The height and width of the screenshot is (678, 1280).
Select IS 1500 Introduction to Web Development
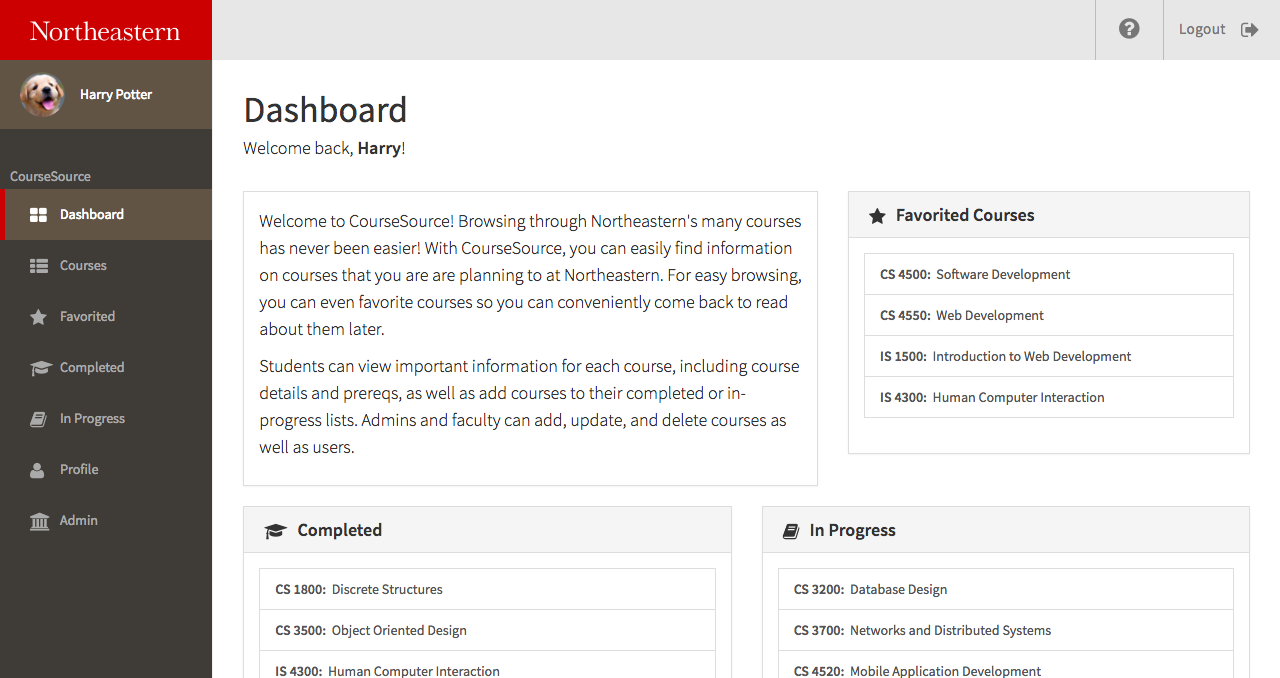point(1031,356)
